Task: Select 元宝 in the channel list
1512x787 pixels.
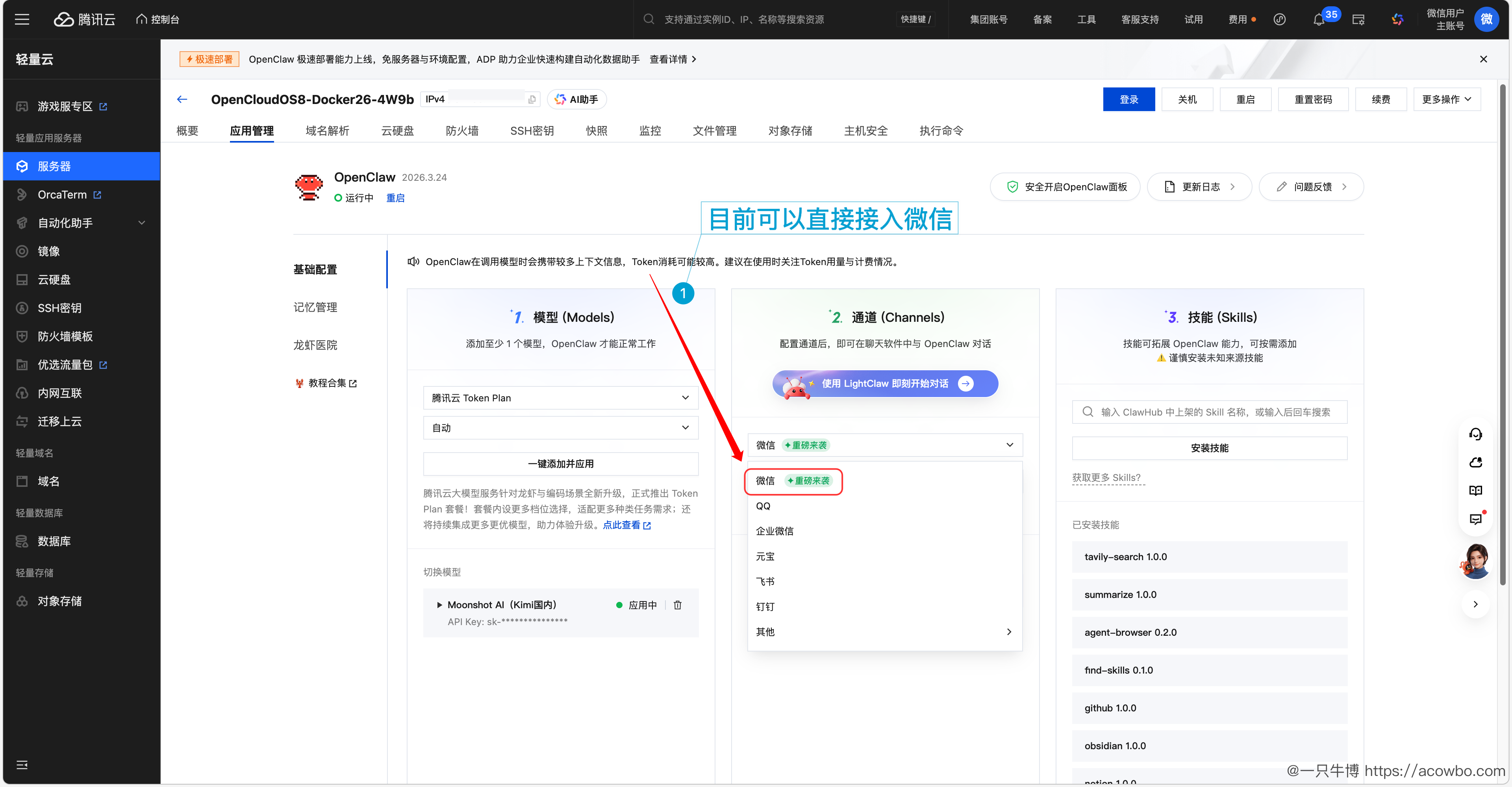Action: [884, 556]
